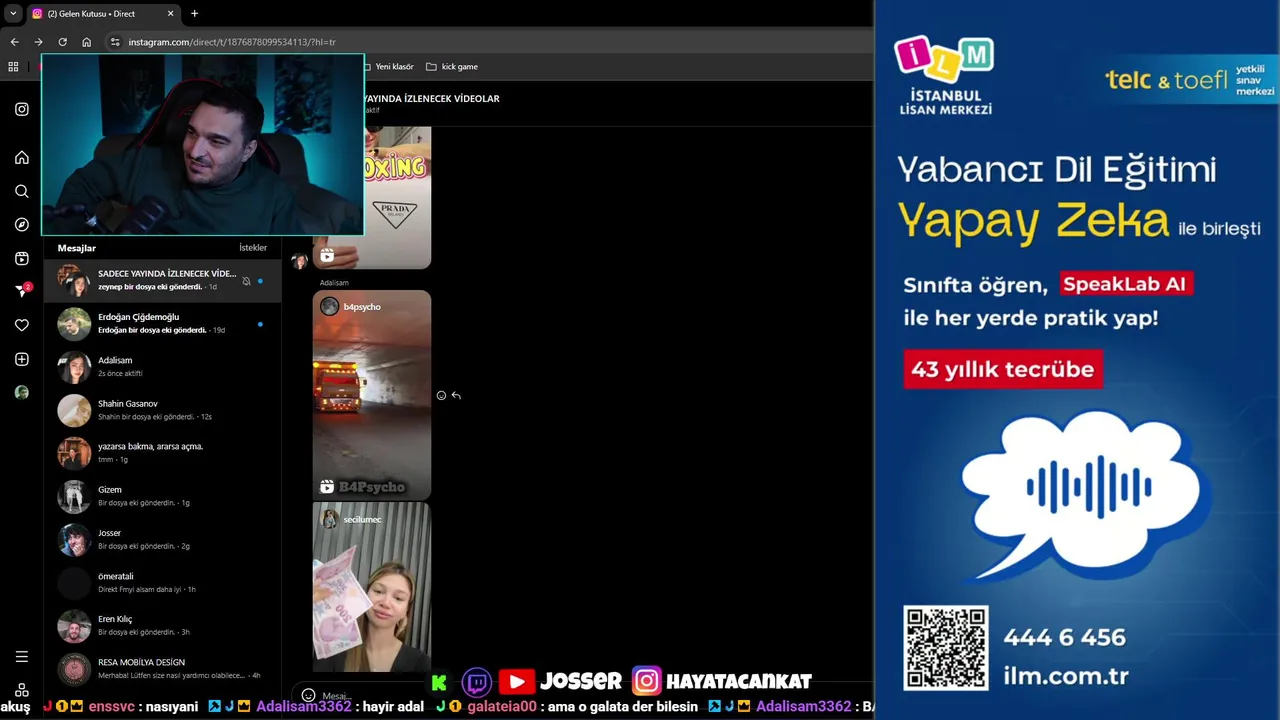The image size is (1280, 720).
Task: Open kick game bookmark folder
Action: click(x=452, y=67)
